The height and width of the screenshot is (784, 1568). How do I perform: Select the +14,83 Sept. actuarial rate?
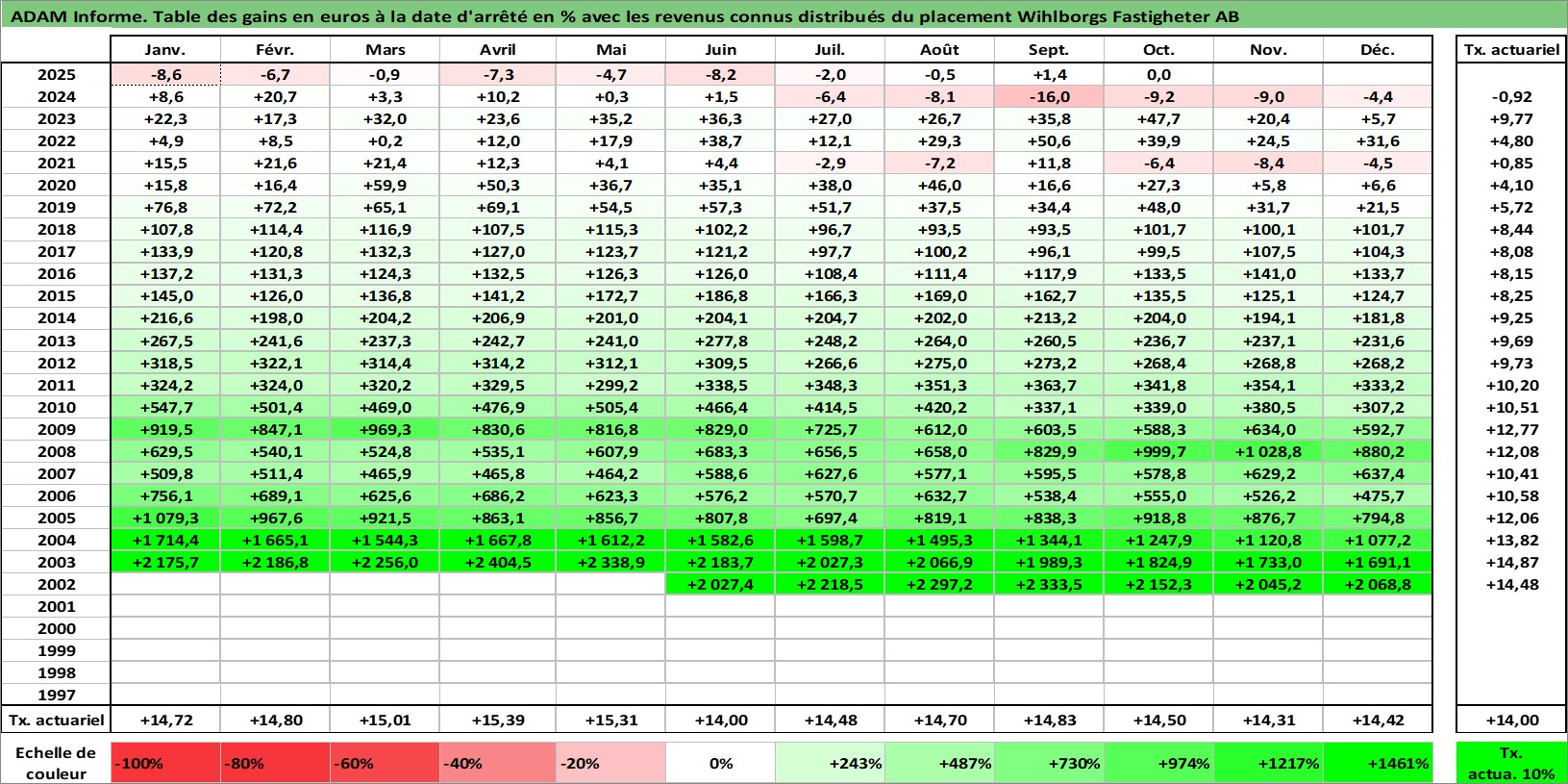pos(1049,720)
